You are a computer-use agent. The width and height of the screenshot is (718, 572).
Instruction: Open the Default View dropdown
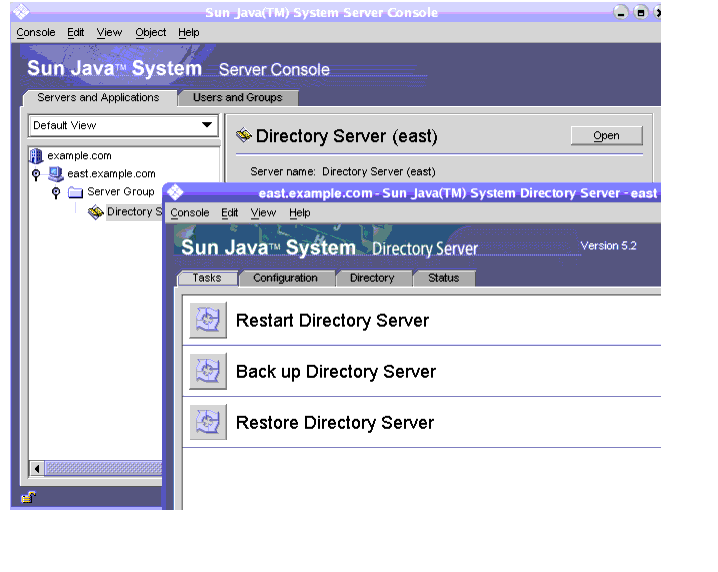click(x=207, y=125)
